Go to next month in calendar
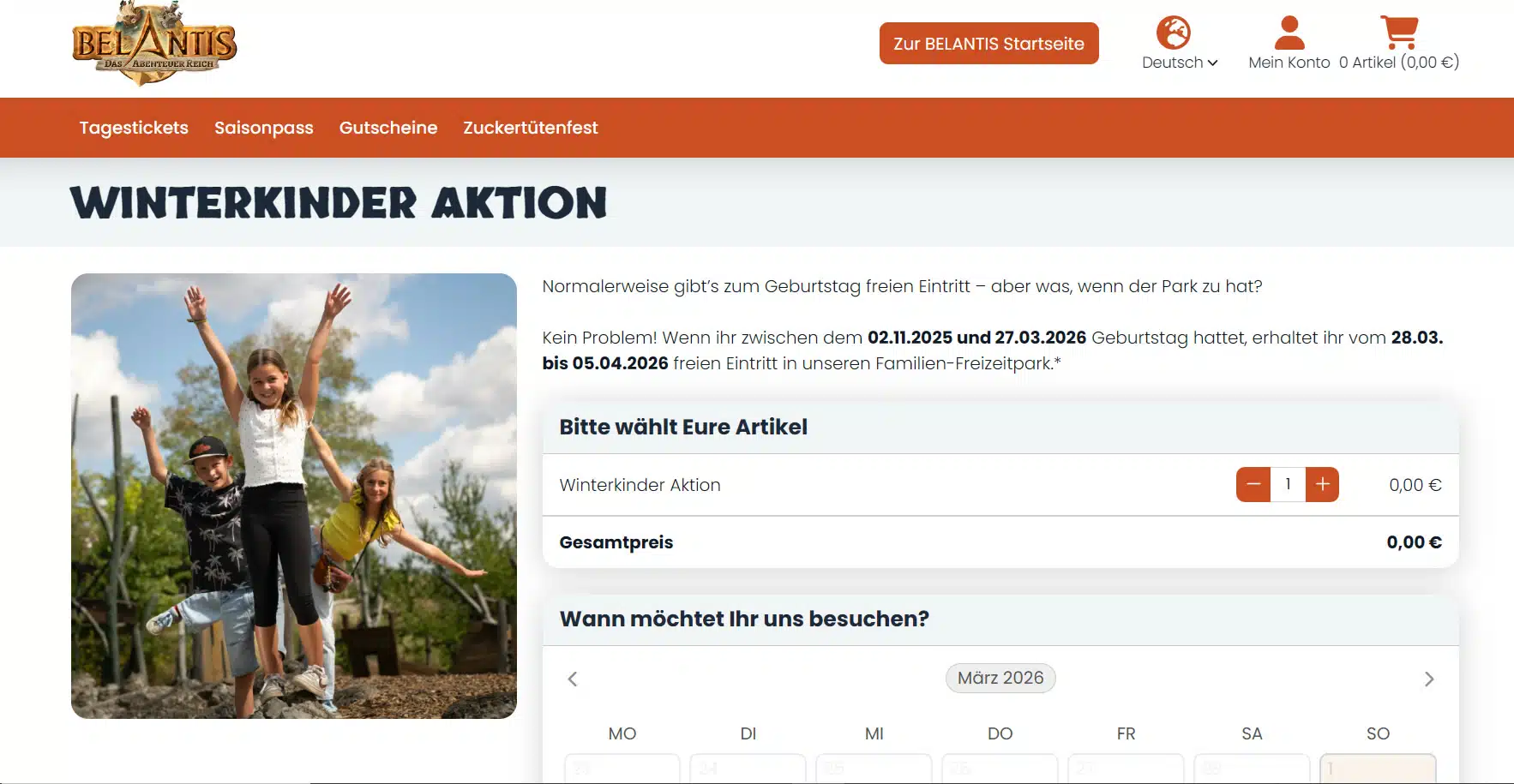The image size is (1514, 784). click(1428, 679)
